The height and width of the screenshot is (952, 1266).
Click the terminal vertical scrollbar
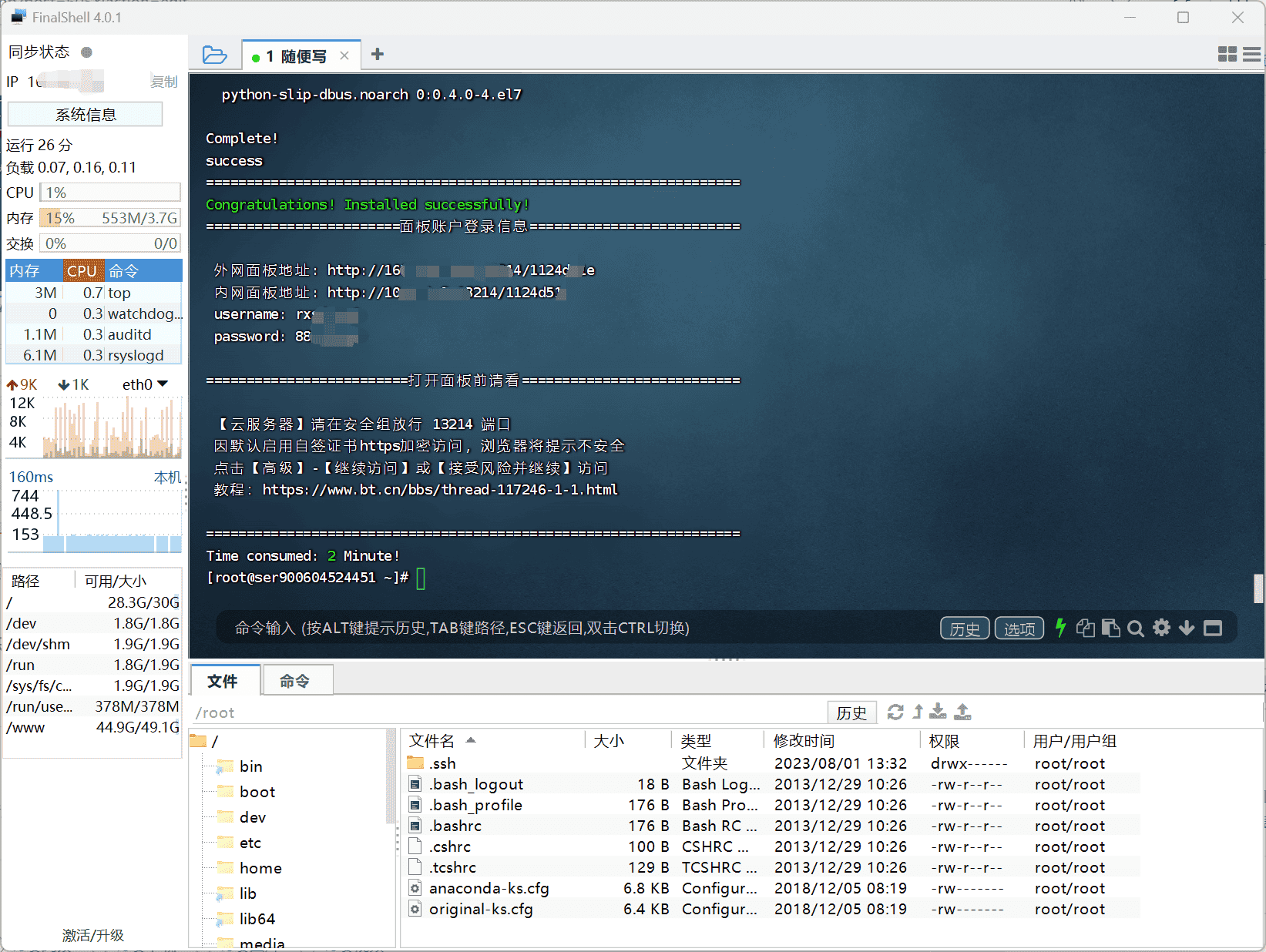[x=1258, y=588]
